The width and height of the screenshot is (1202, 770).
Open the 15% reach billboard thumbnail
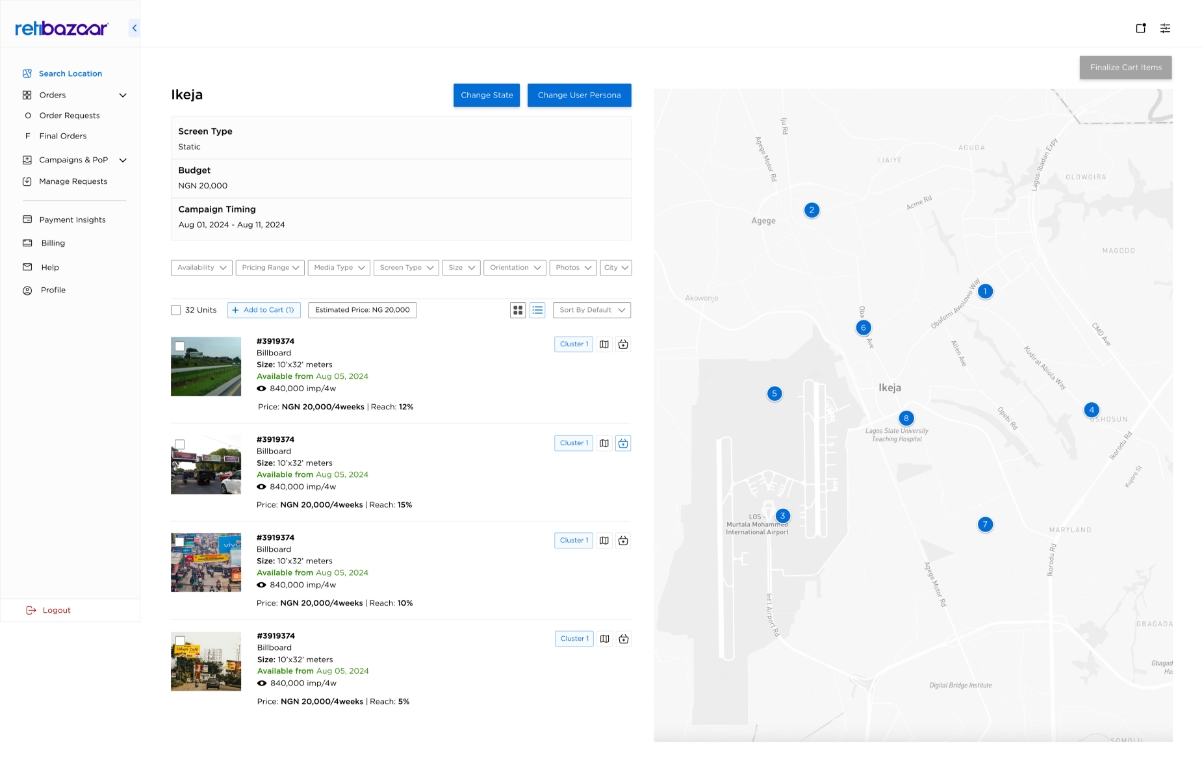pos(206,464)
